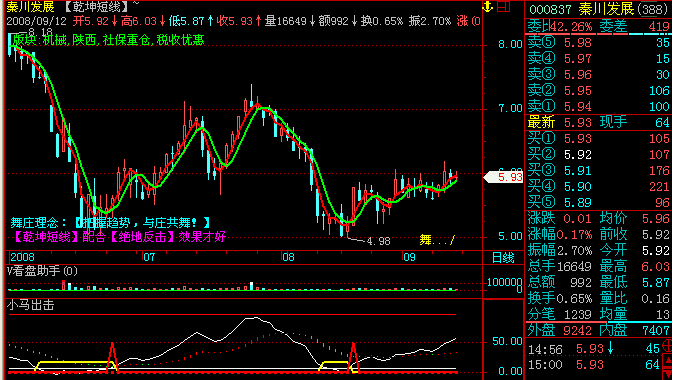Click the 委比 buy/sell ratio color bar
This screenshot has height=380, width=673.
pos(599,33)
